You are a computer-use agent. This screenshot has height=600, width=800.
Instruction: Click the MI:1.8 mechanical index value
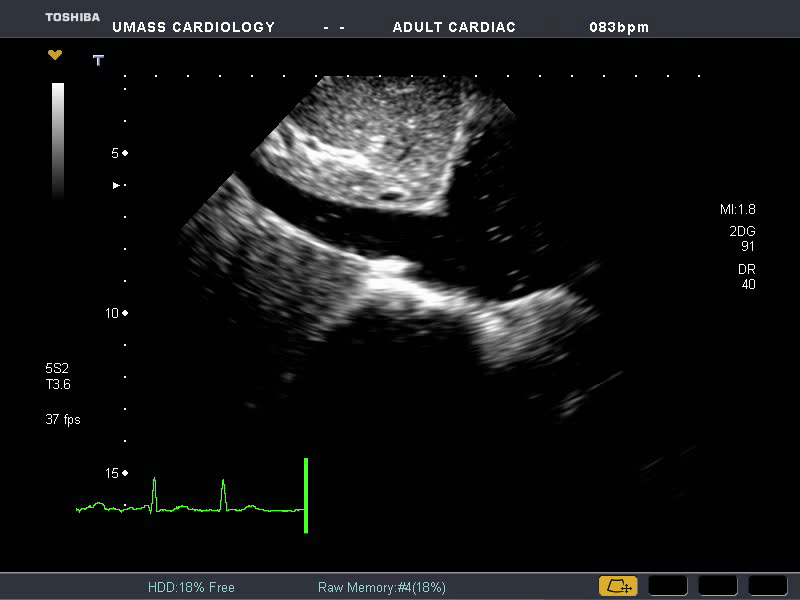click(738, 210)
